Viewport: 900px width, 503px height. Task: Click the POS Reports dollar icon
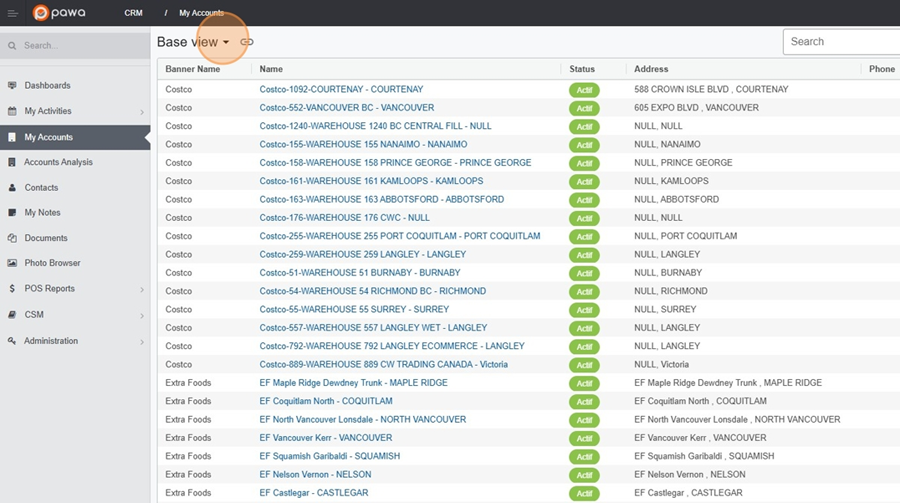(12, 288)
